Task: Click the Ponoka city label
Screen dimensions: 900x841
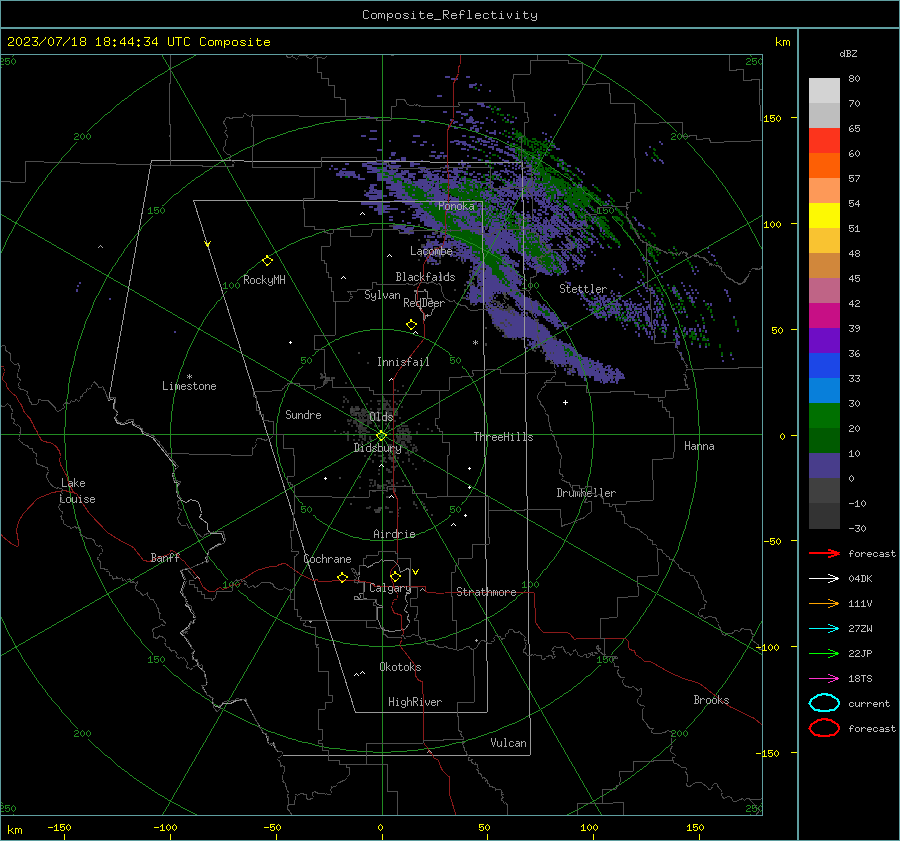Action: pos(456,206)
